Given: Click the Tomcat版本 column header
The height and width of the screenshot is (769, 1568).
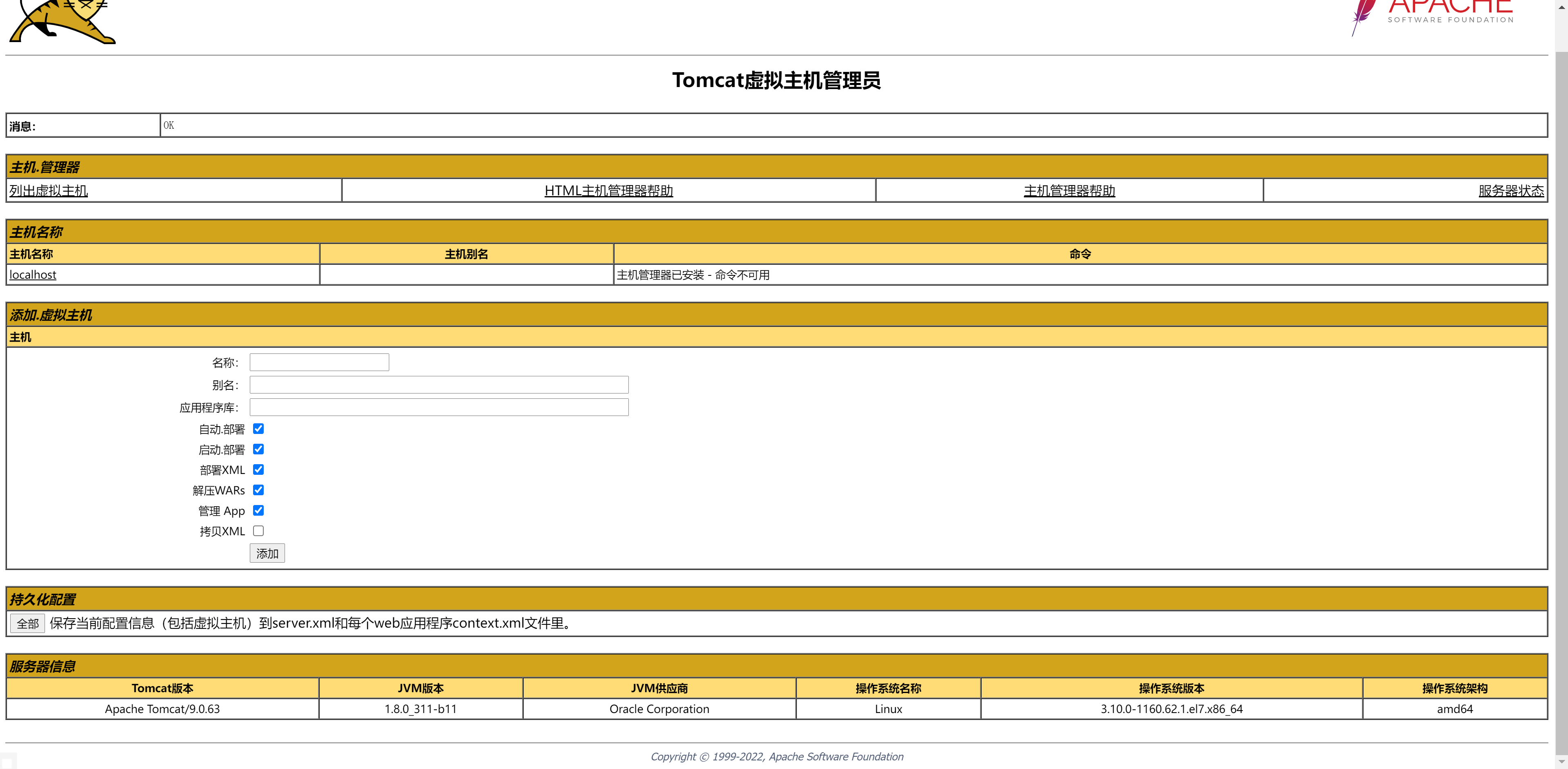Looking at the screenshot, I should point(162,688).
